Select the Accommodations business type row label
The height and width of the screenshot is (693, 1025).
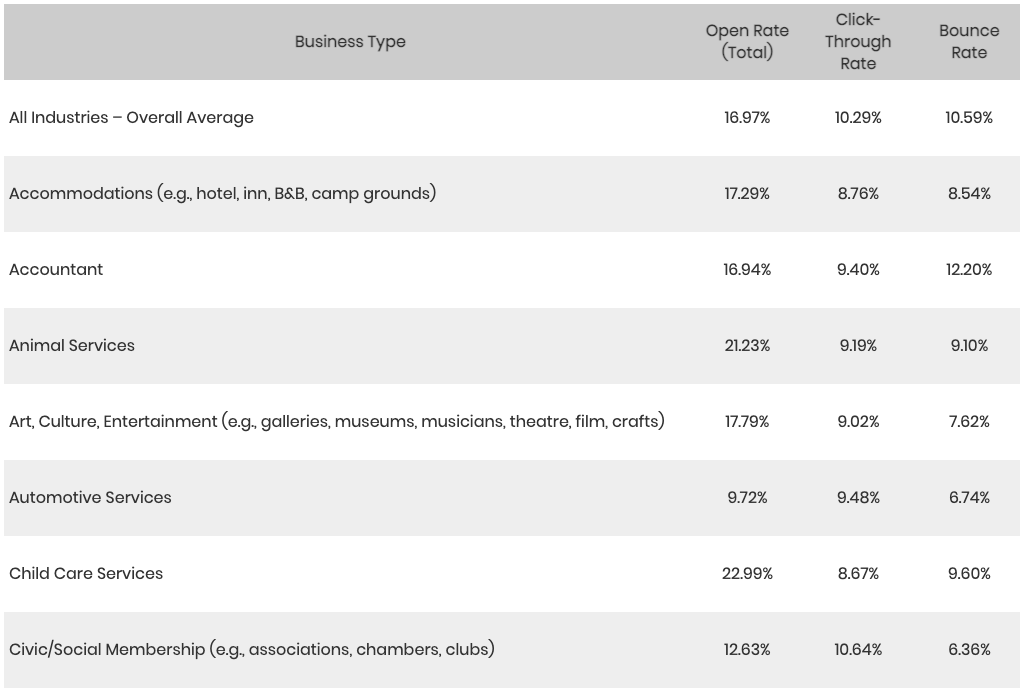222,194
